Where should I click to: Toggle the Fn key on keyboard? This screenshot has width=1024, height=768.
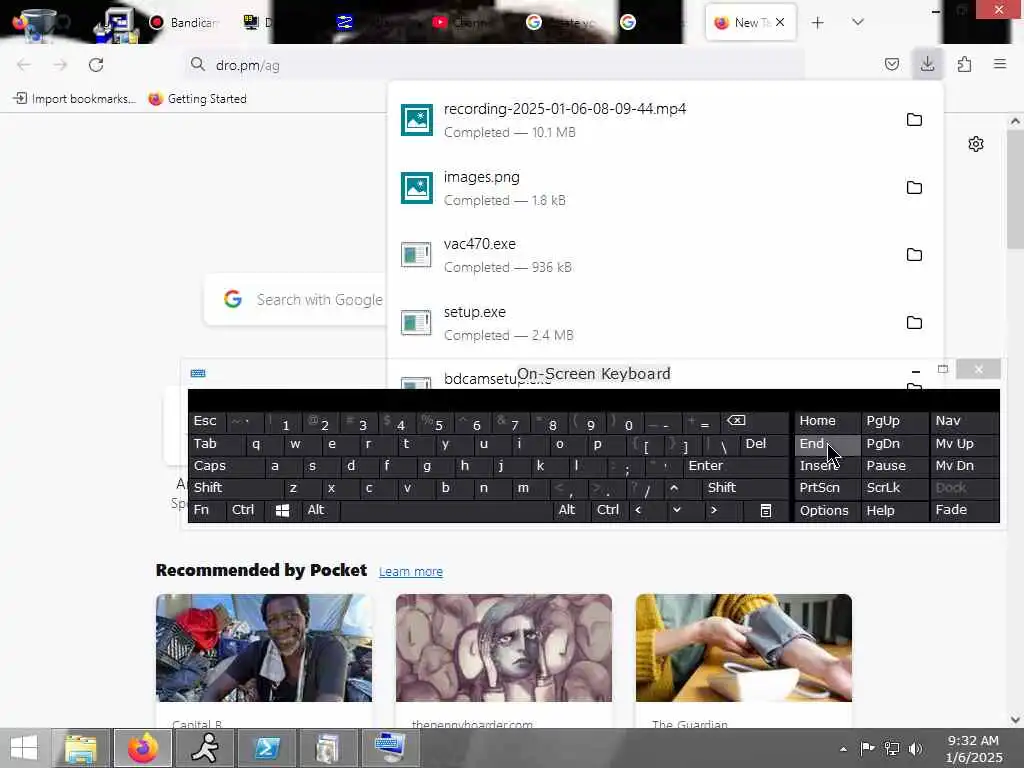pos(206,510)
